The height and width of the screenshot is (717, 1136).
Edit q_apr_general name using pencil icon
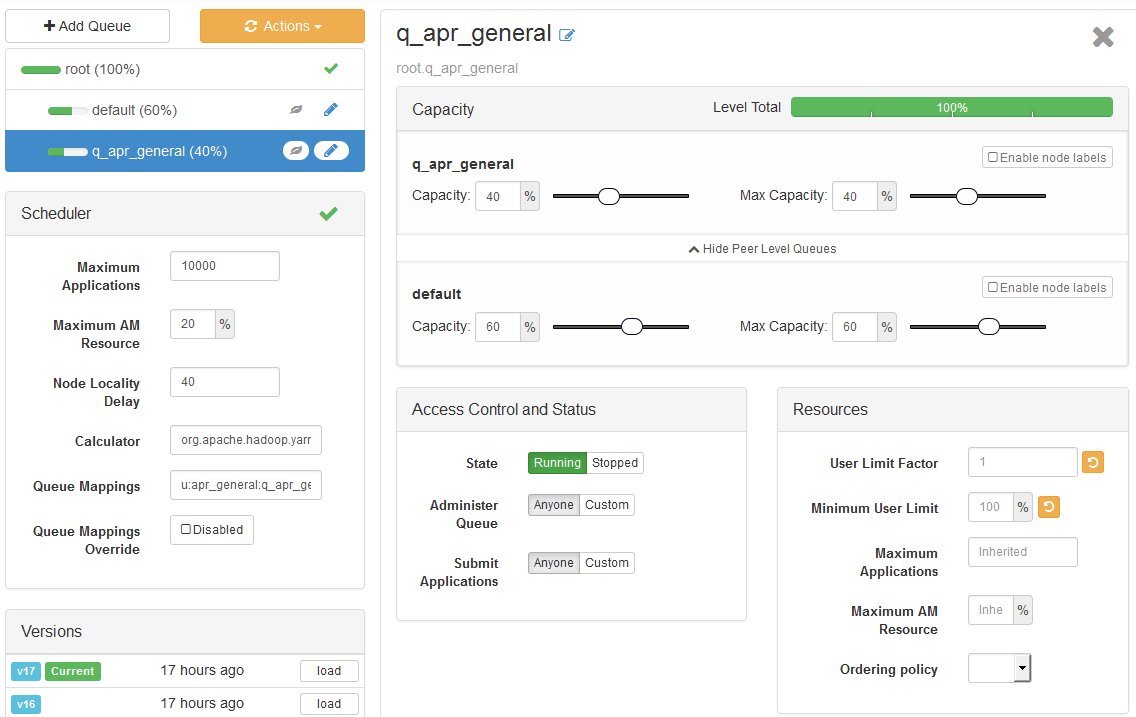(567, 34)
